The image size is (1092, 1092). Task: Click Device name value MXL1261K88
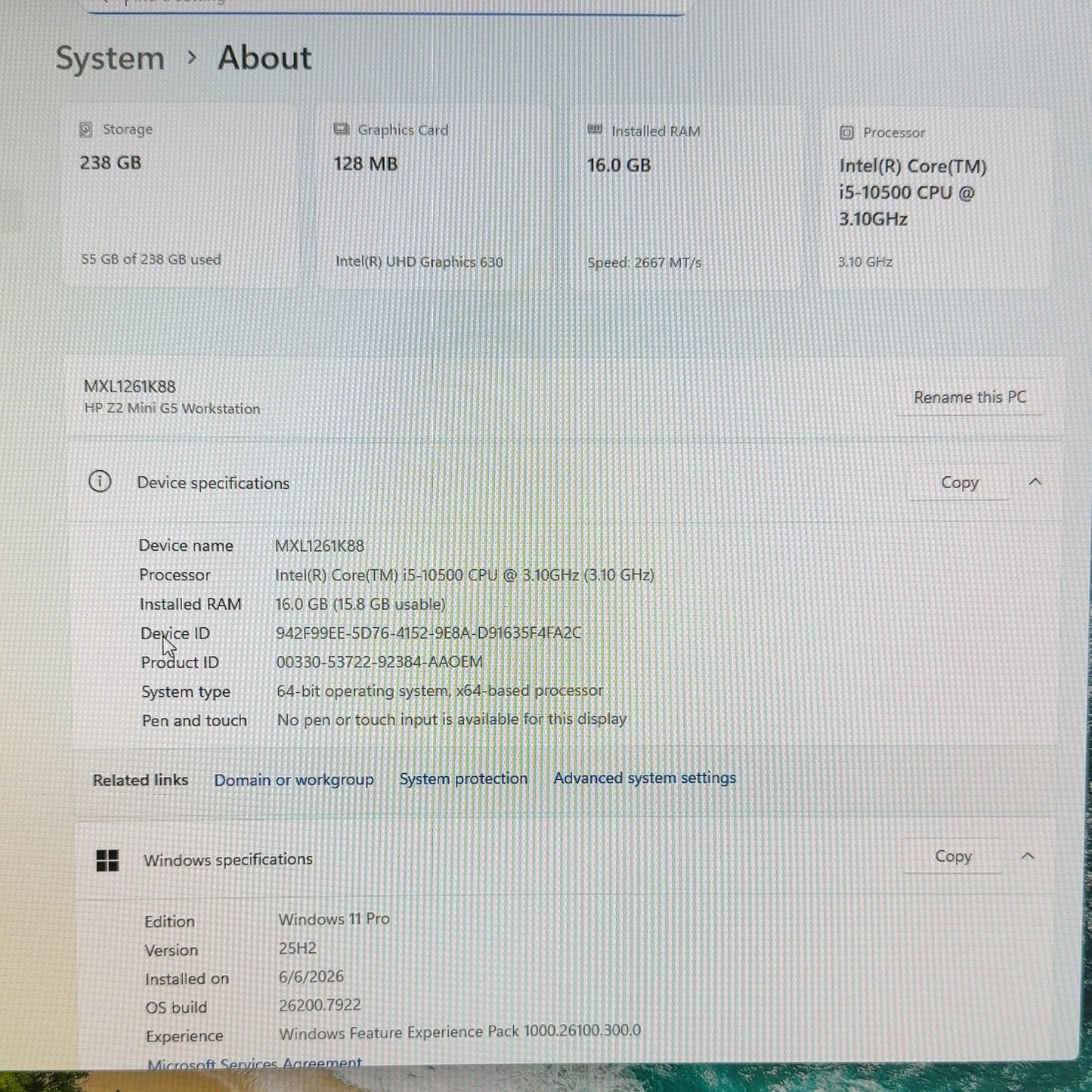tap(320, 546)
